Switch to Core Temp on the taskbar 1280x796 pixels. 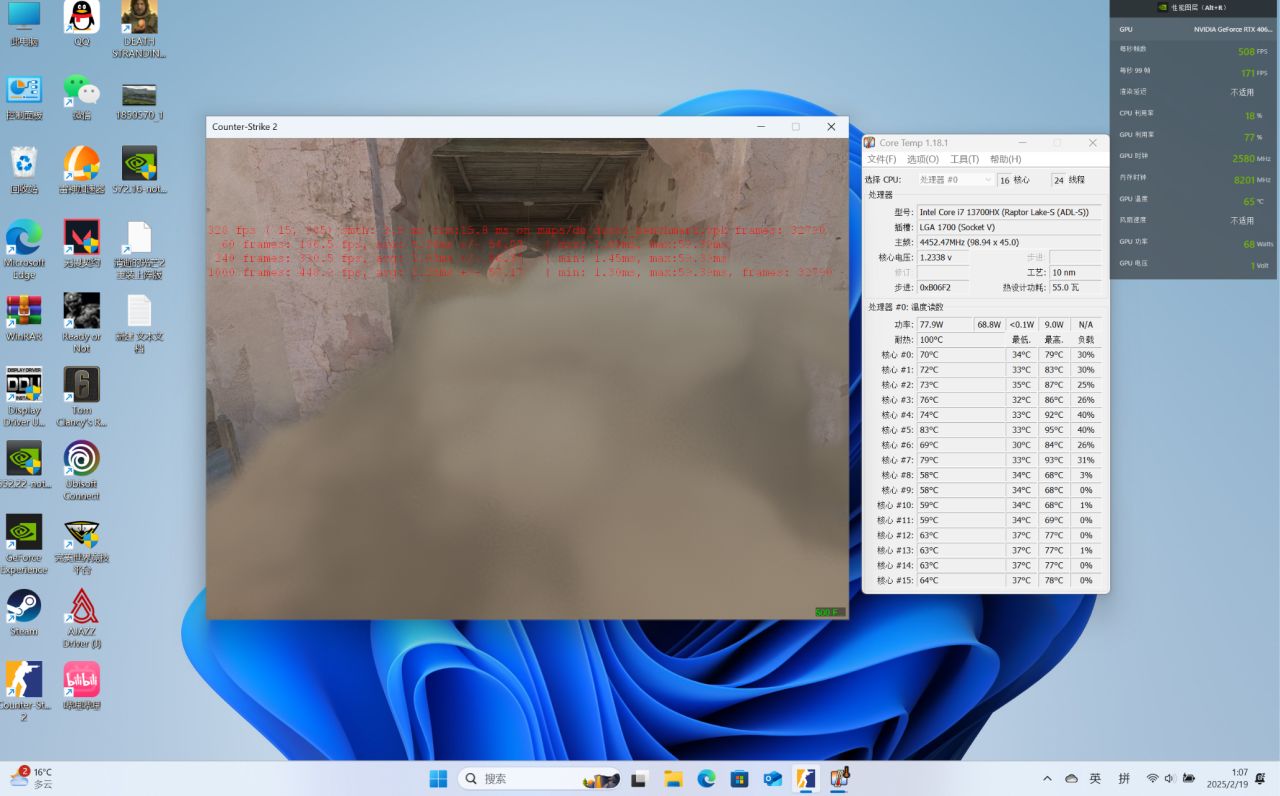838,778
